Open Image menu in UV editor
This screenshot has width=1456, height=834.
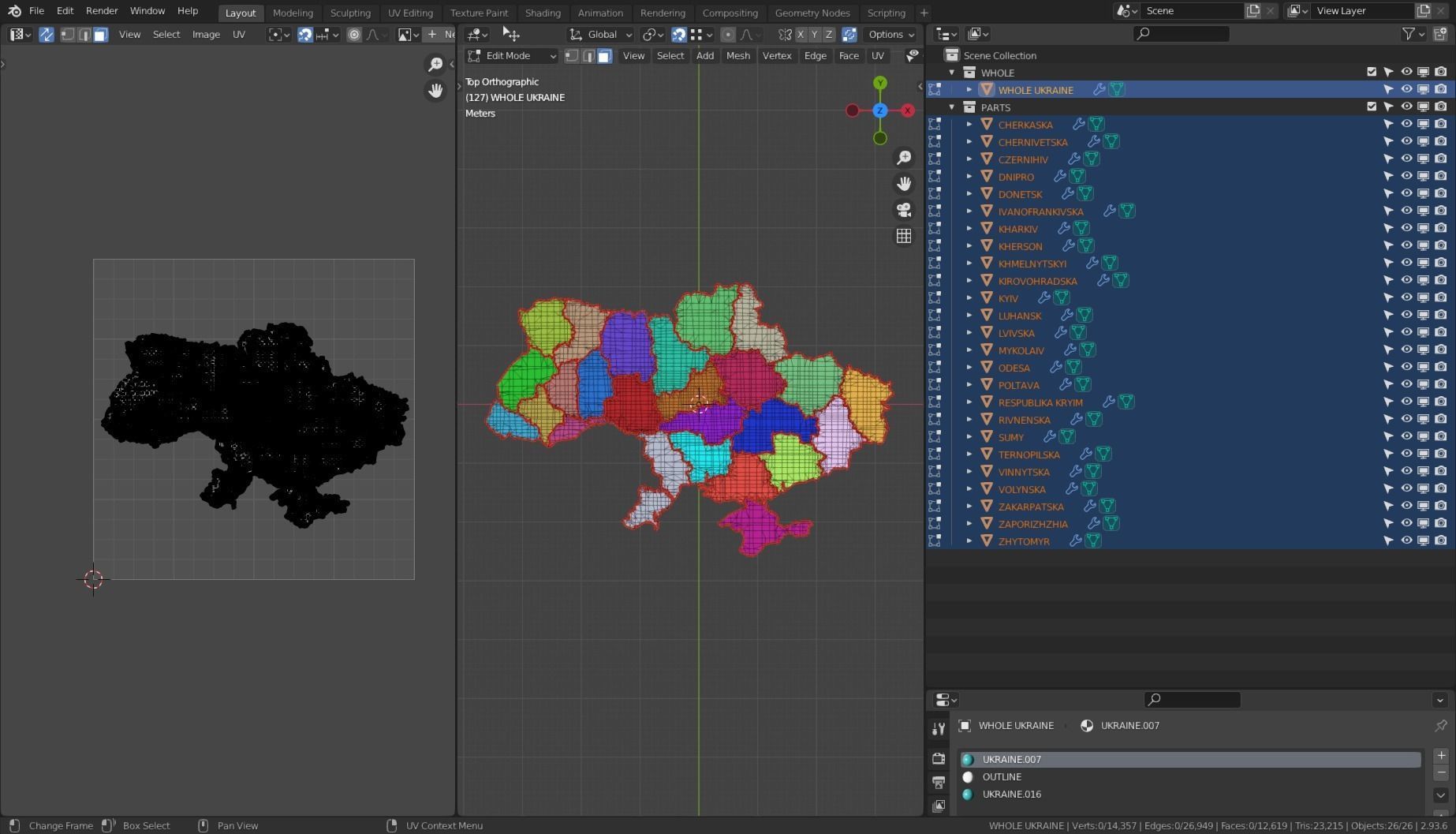206,35
